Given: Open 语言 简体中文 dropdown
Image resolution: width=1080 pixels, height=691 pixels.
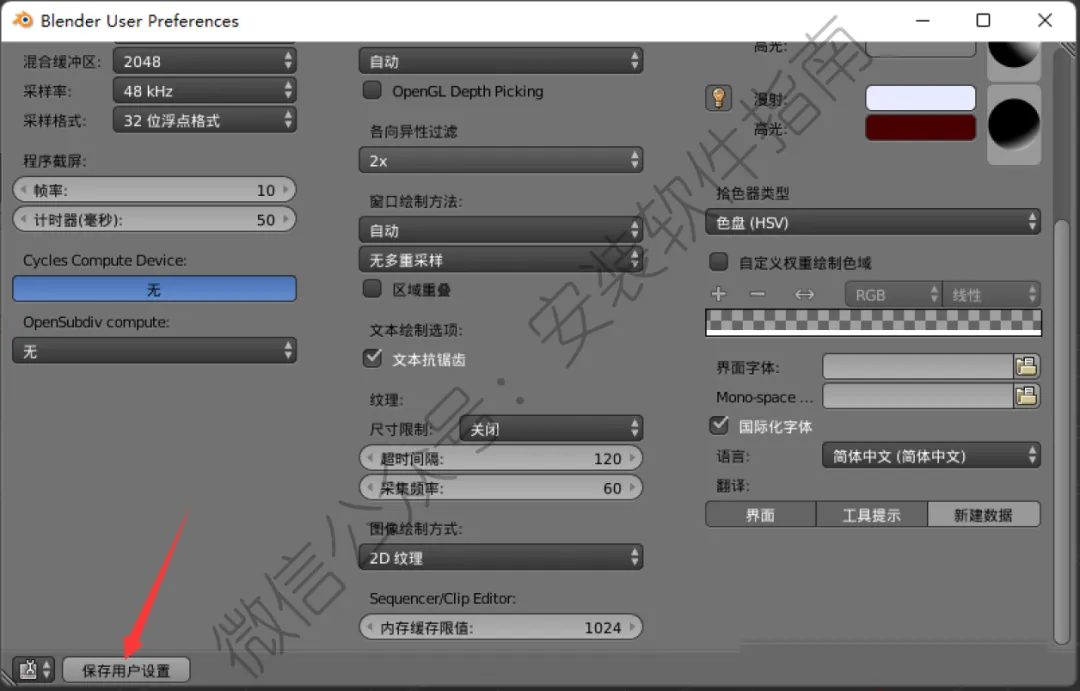Looking at the screenshot, I should 931,455.
